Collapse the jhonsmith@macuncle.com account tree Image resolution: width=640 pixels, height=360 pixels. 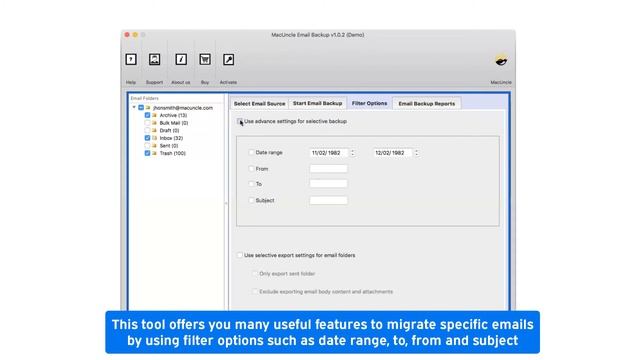click(134, 107)
